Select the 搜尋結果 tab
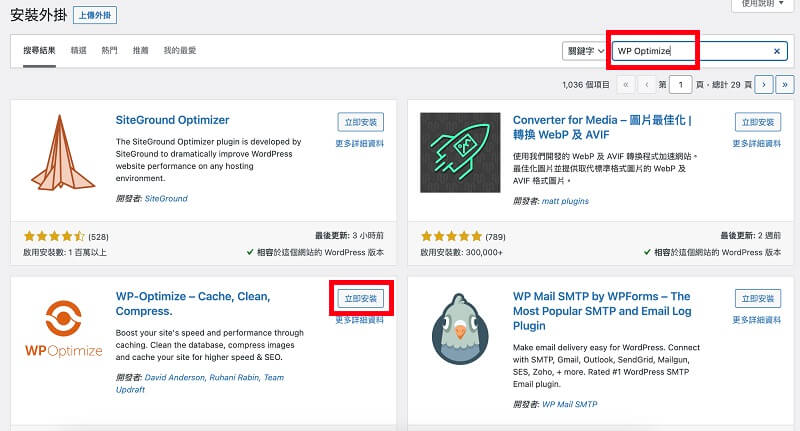Image resolution: width=800 pixels, height=431 pixels. [39, 50]
